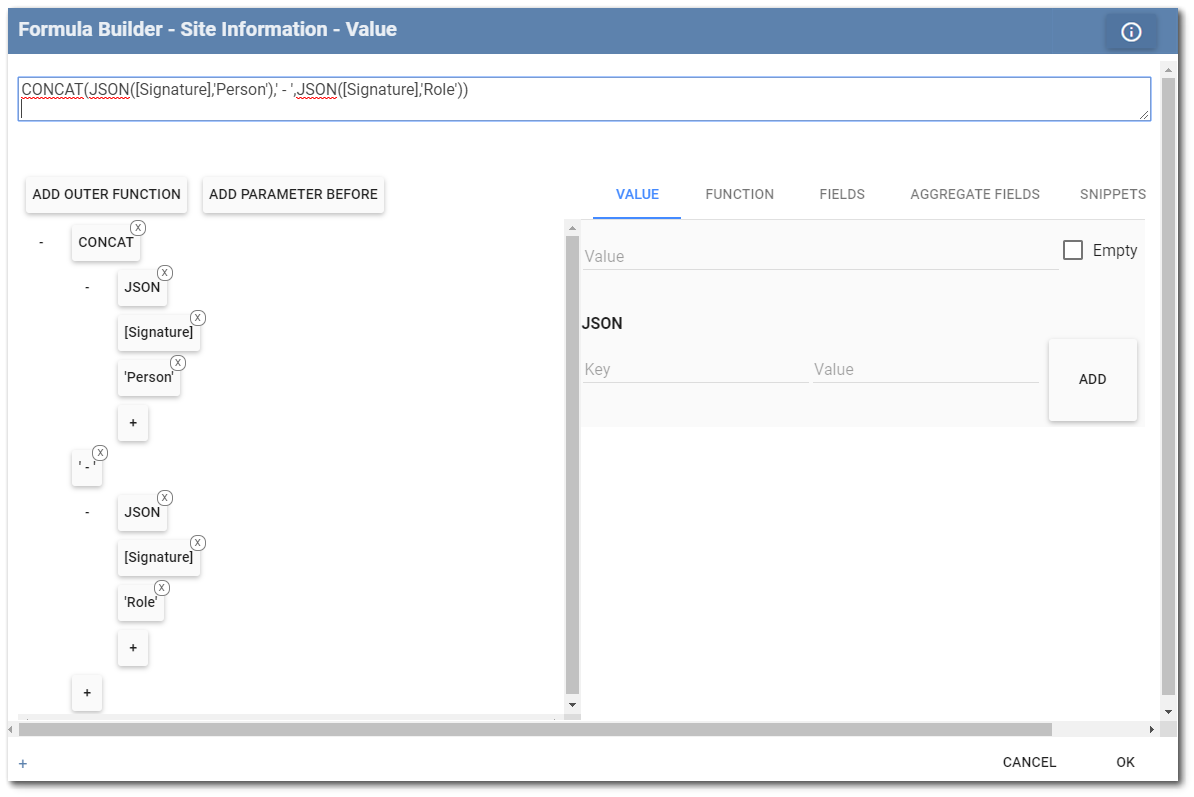Open the FIELDS tab
This screenshot has height=797, width=1194.
point(842,194)
